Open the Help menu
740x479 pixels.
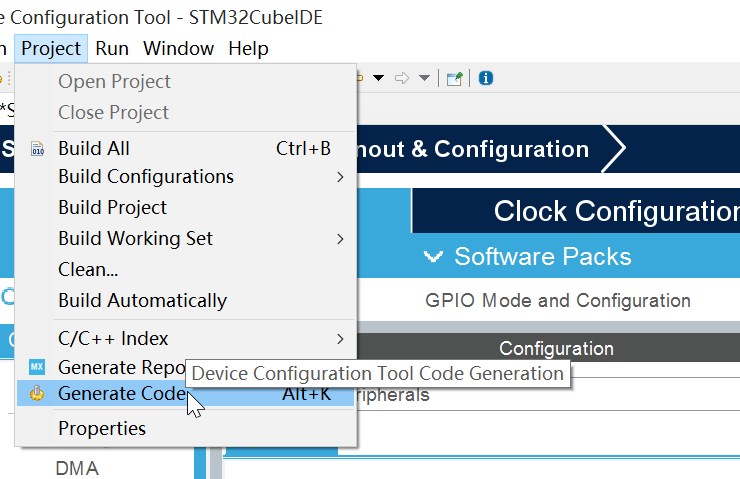click(248, 49)
